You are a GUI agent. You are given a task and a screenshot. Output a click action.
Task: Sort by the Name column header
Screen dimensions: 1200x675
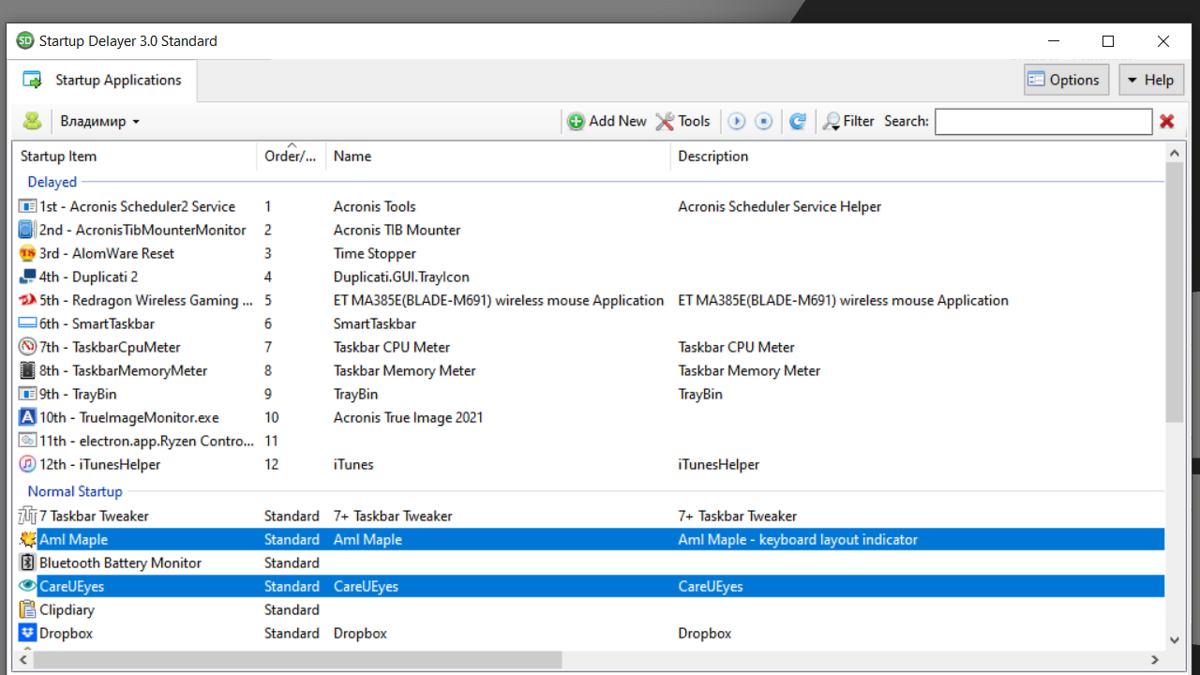[x=498, y=156]
